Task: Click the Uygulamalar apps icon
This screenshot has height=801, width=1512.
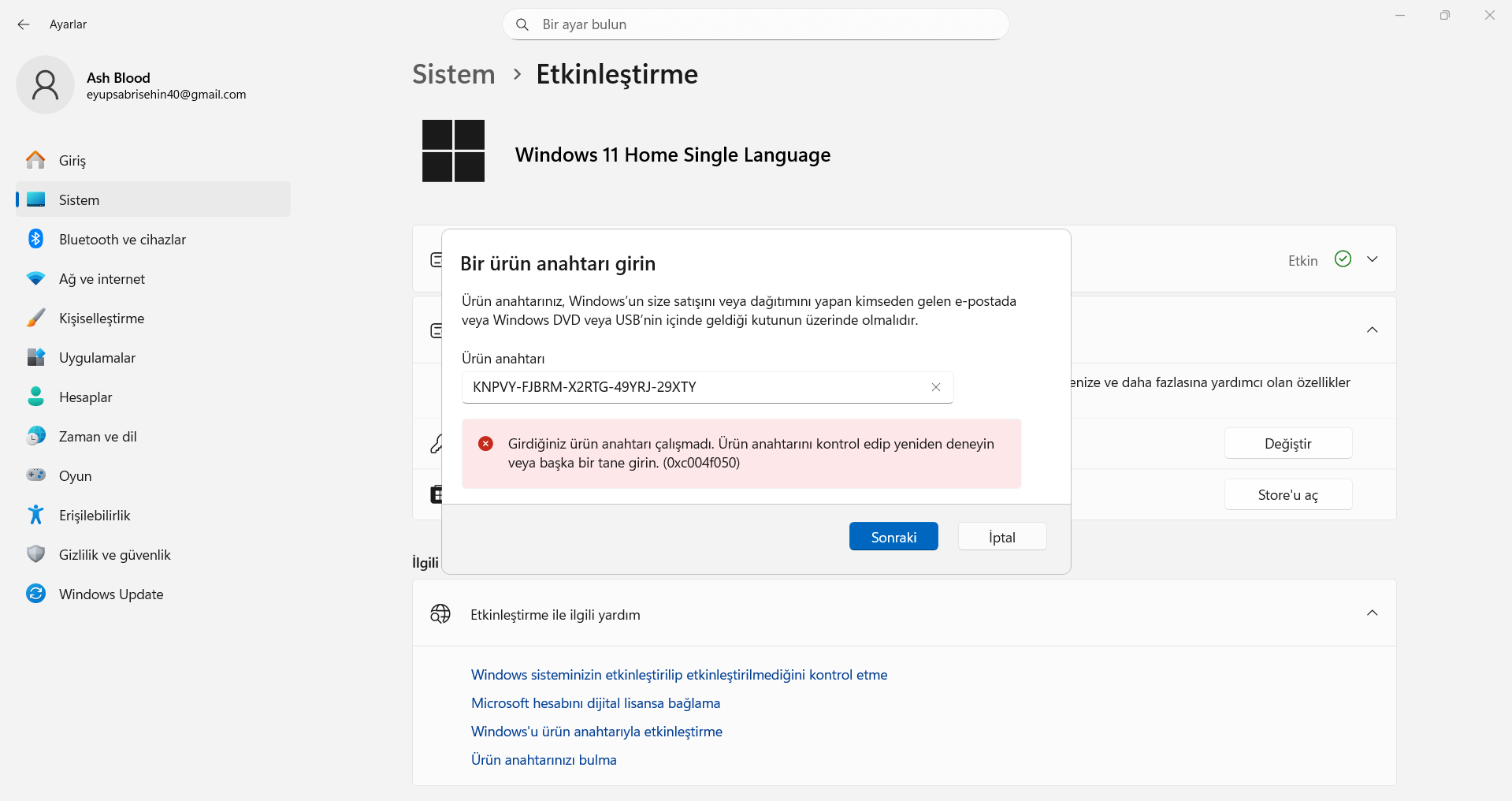Action: (x=35, y=357)
